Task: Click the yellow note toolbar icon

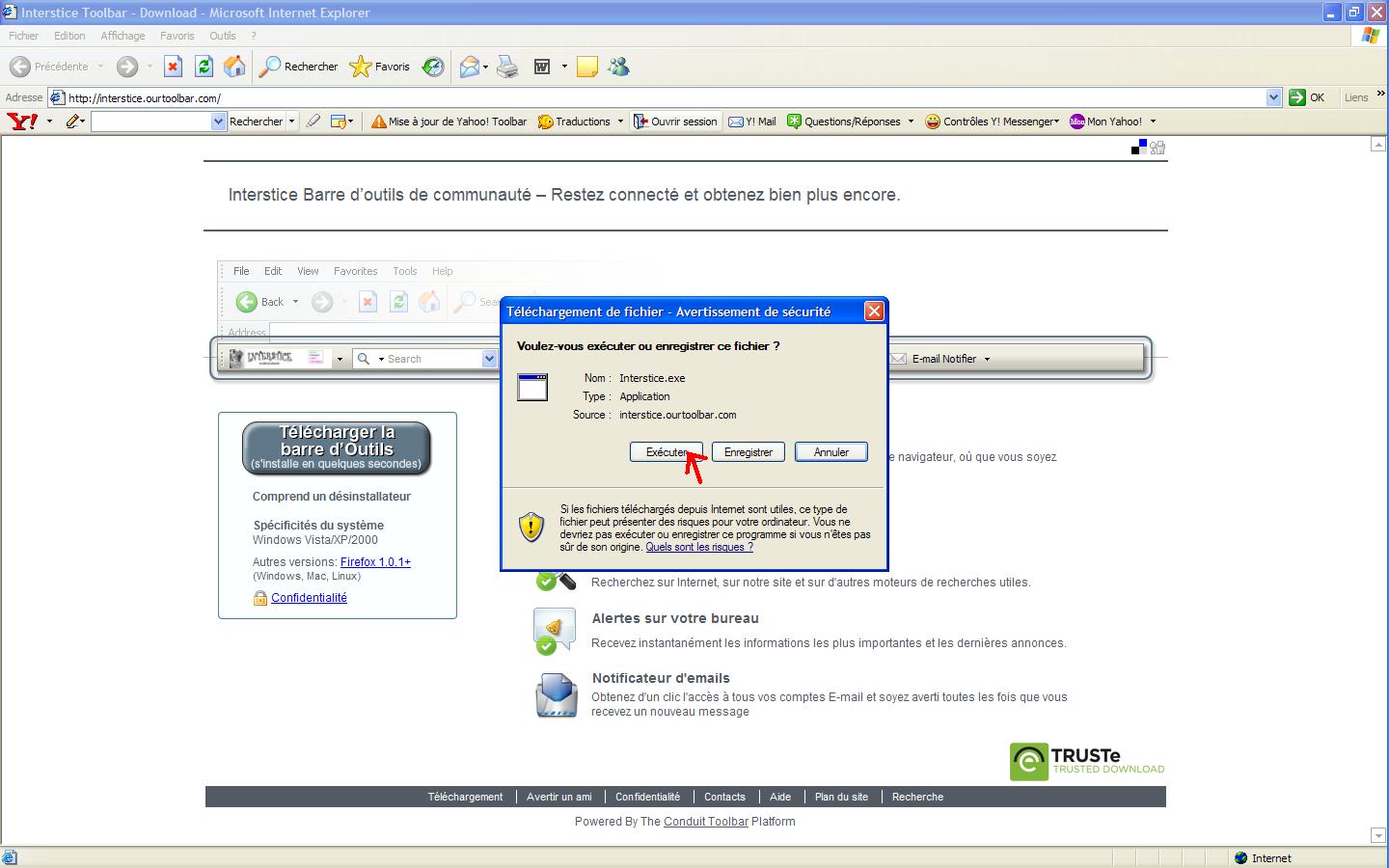Action: [586, 67]
